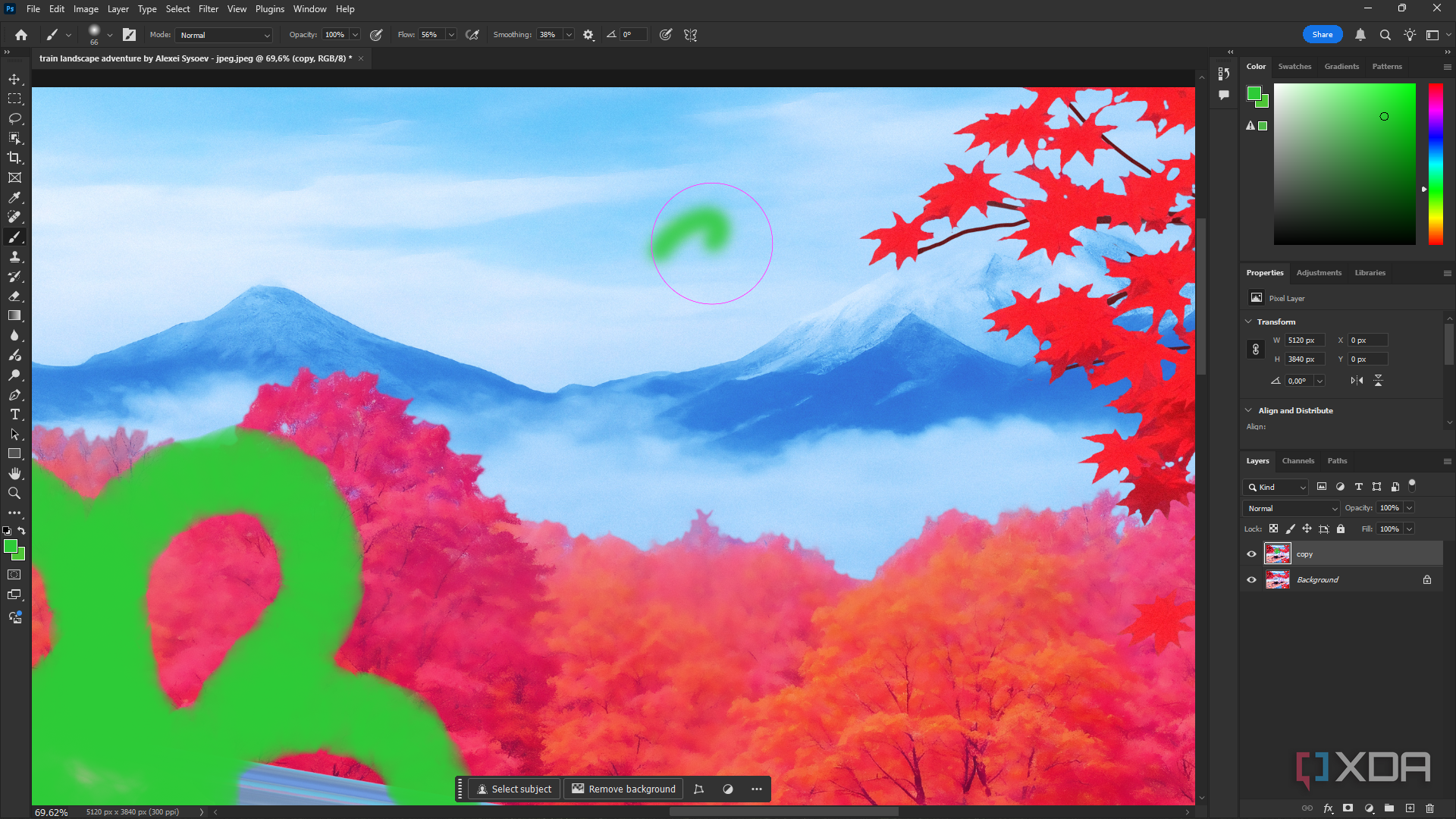The width and height of the screenshot is (1456, 819).
Task: Switch to the Adjustments tab
Action: 1319,273
